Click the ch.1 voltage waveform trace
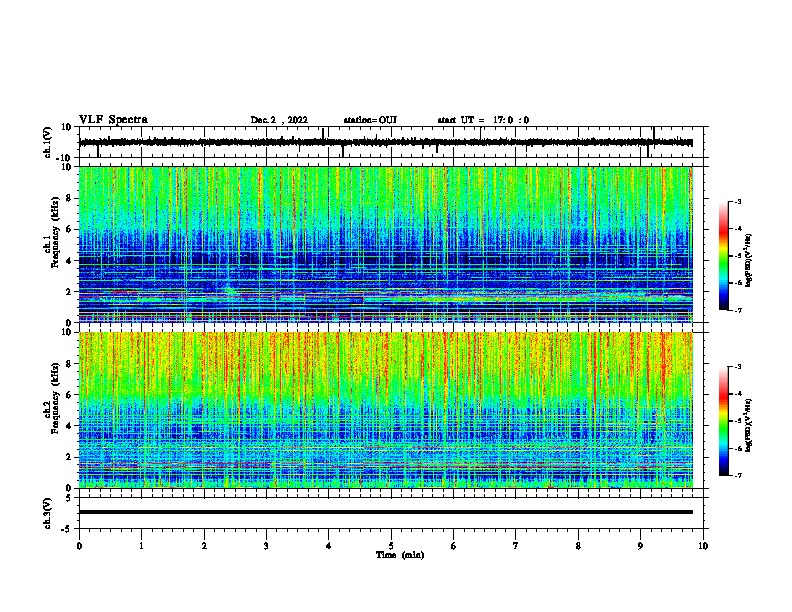 click(385, 142)
